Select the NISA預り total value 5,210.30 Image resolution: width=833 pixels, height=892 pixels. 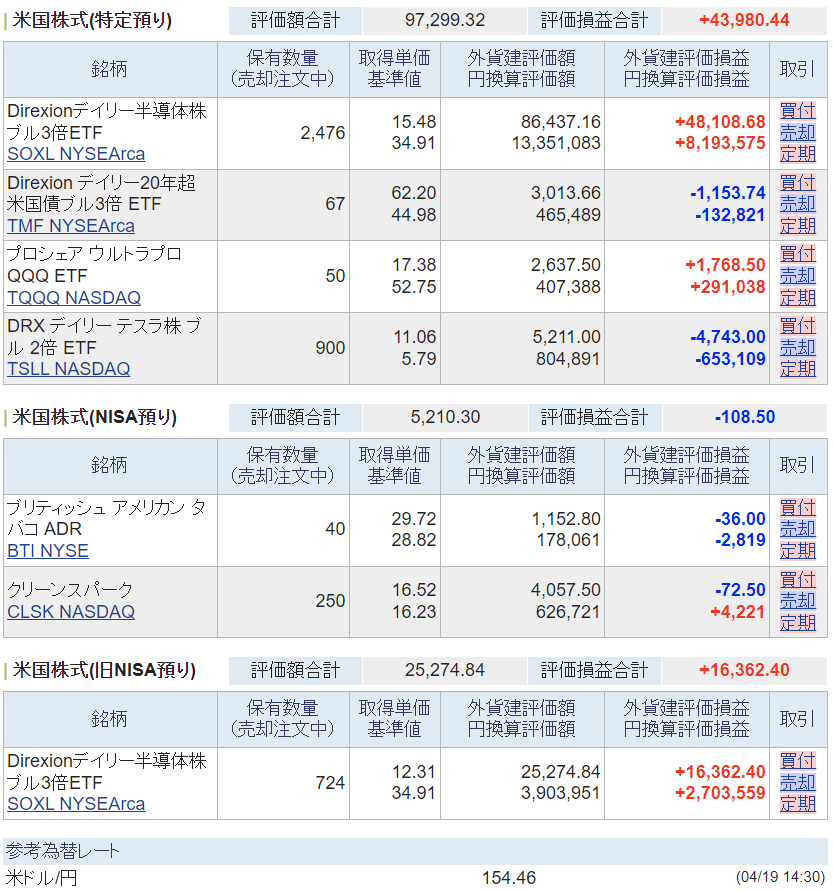tap(446, 417)
